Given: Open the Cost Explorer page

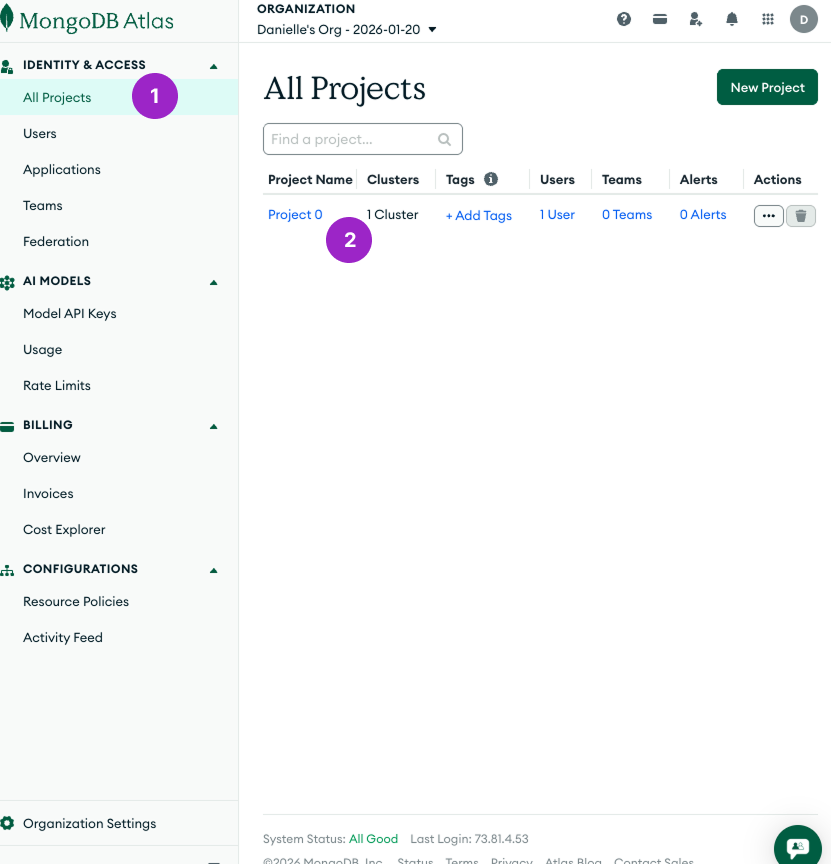Looking at the screenshot, I should 64,530.
